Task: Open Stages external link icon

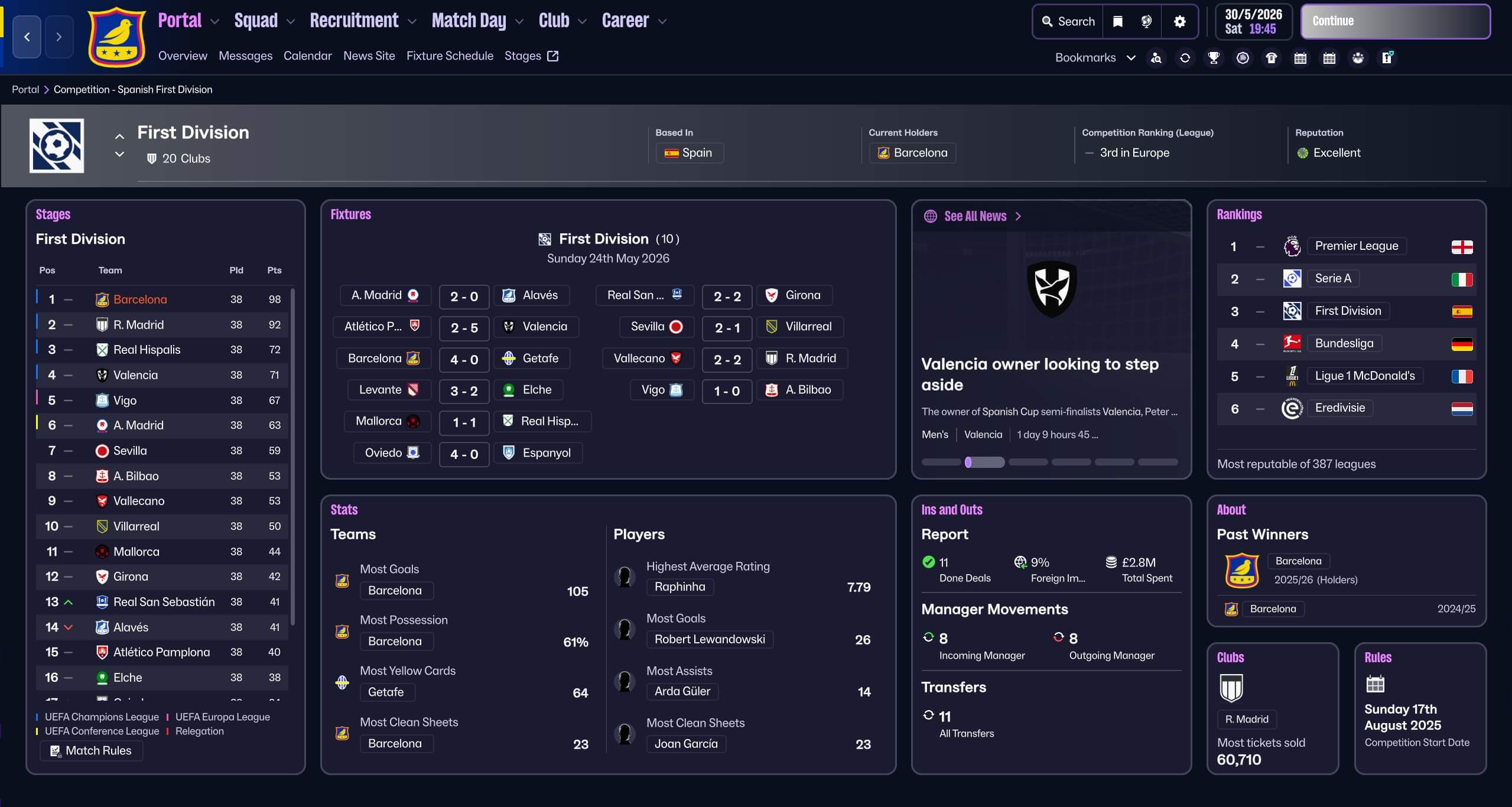Action: (x=552, y=56)
